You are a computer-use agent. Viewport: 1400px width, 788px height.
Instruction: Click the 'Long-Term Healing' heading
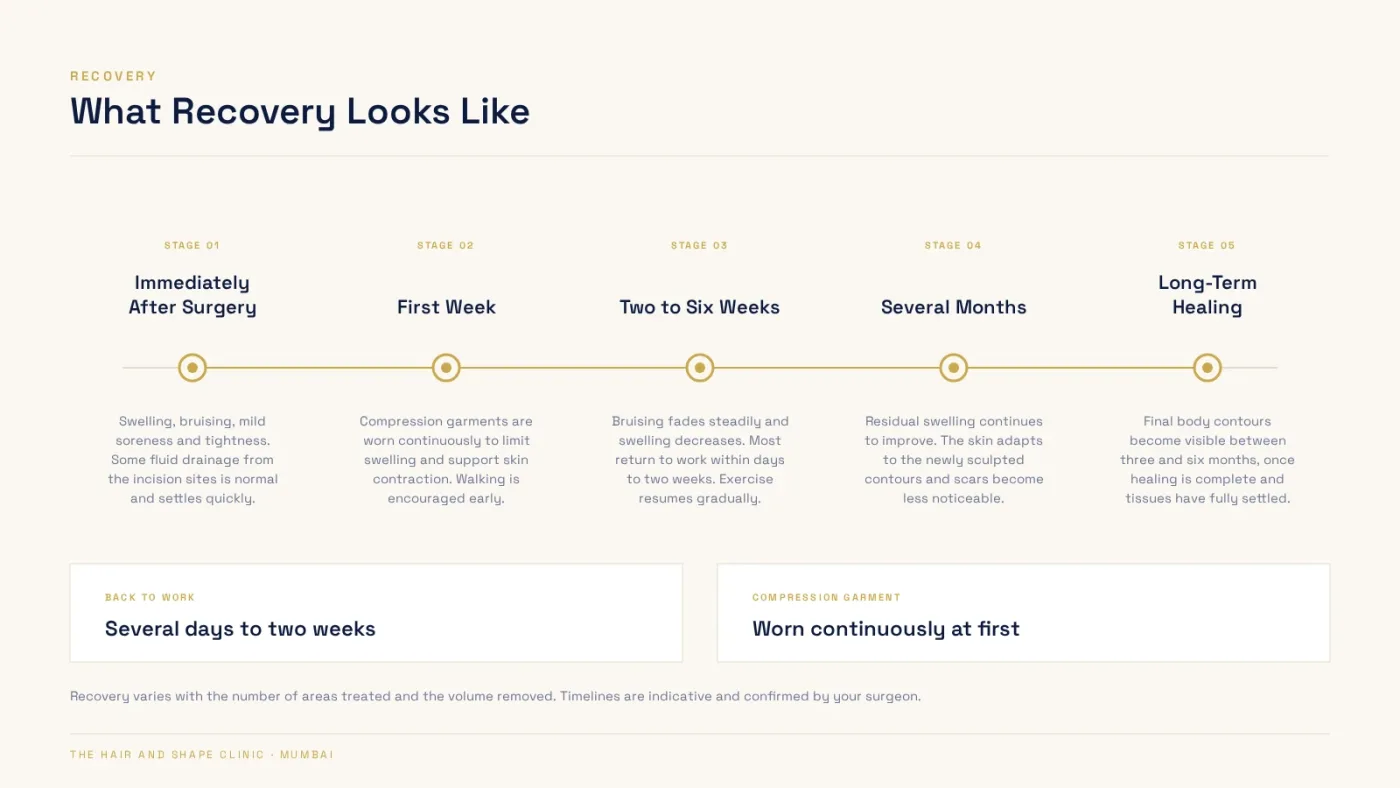1207,295
